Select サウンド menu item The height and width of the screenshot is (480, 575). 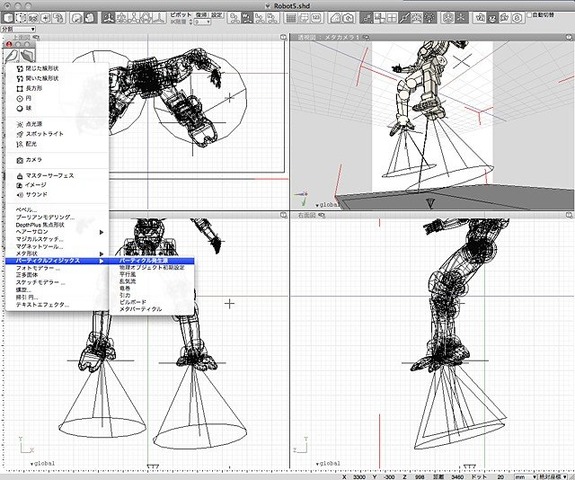click(x=57, y=195)
